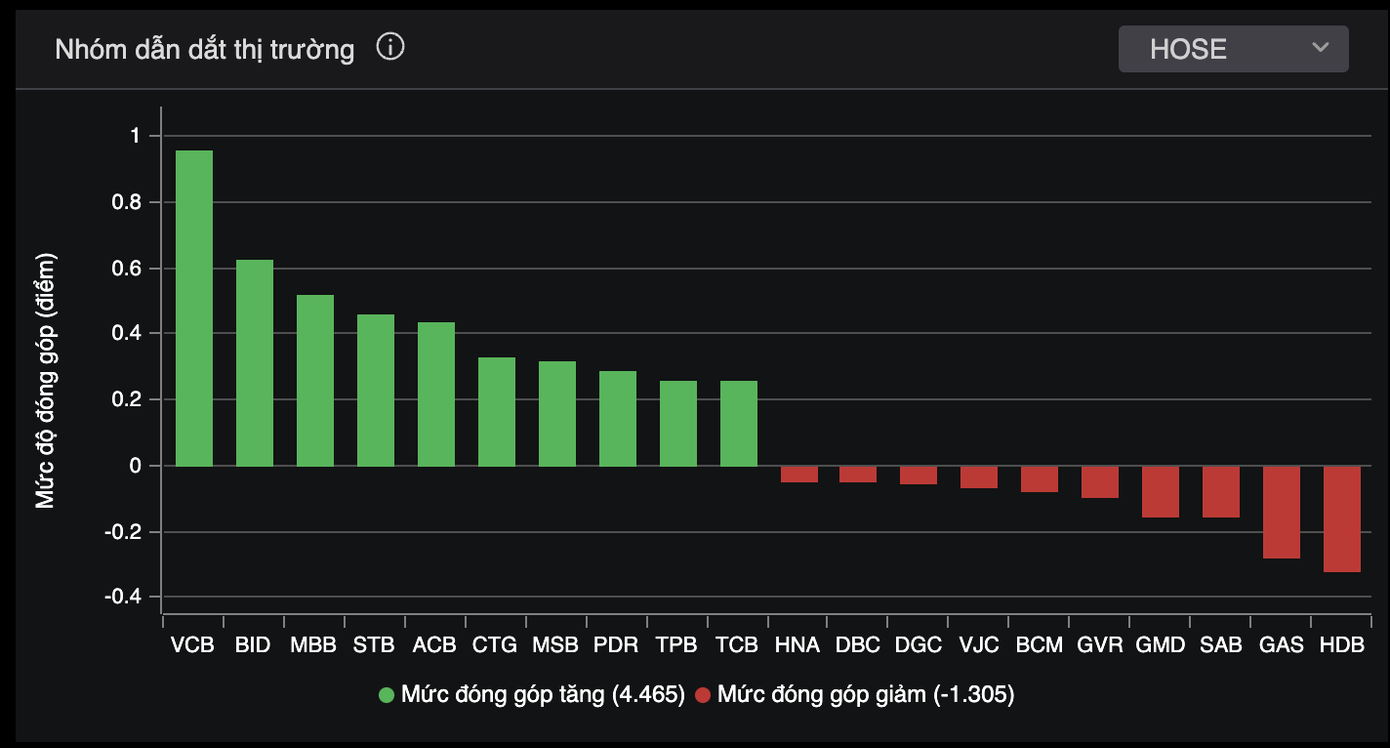Click the red SAB bar
The image size is (1390, 748).
[1220, 492]
